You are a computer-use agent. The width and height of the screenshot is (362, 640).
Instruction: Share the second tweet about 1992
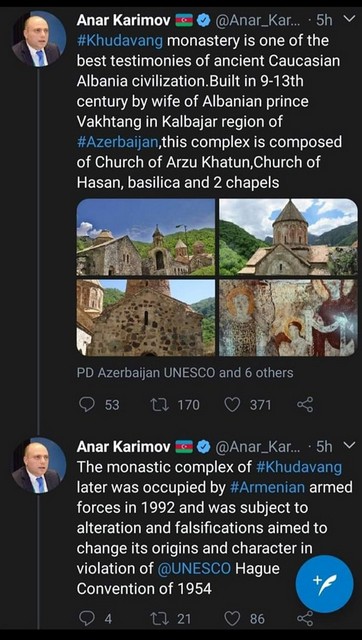[305, 619]
